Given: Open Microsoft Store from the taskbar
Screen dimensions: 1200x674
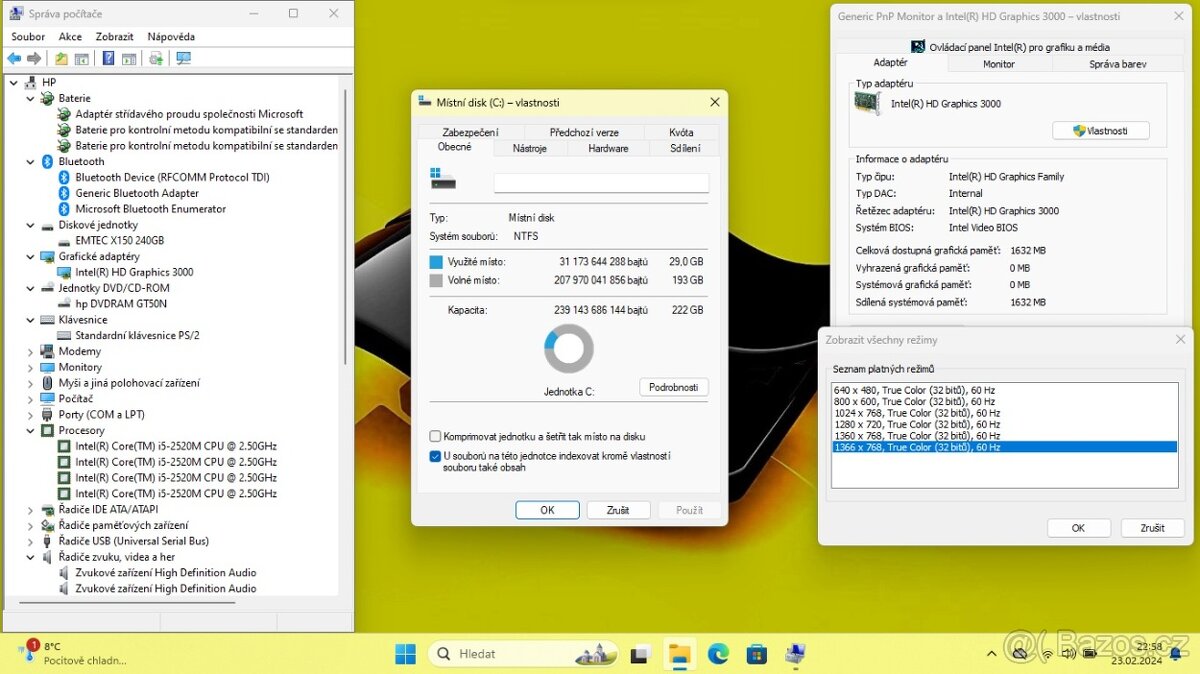Looking at the screenshot, I should click(x=757, y=653).
